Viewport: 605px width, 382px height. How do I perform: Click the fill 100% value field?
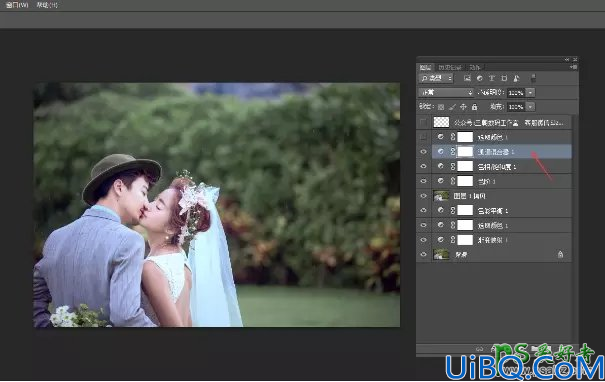[516, 106]
